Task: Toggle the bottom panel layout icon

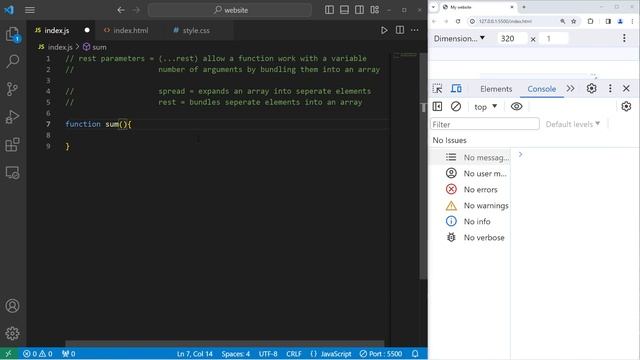Action: pyautogui.click(x=344, y=10)
